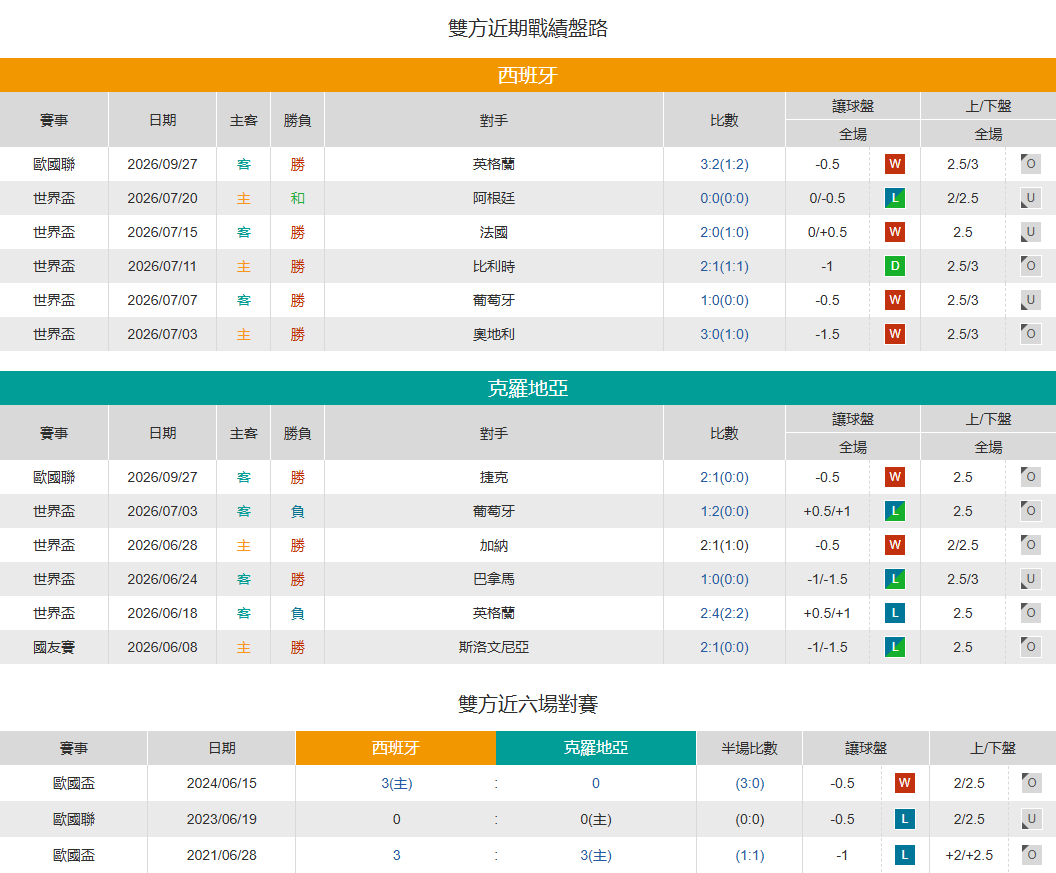Click L badge in Spain vs Argentina row

(894, 198)
